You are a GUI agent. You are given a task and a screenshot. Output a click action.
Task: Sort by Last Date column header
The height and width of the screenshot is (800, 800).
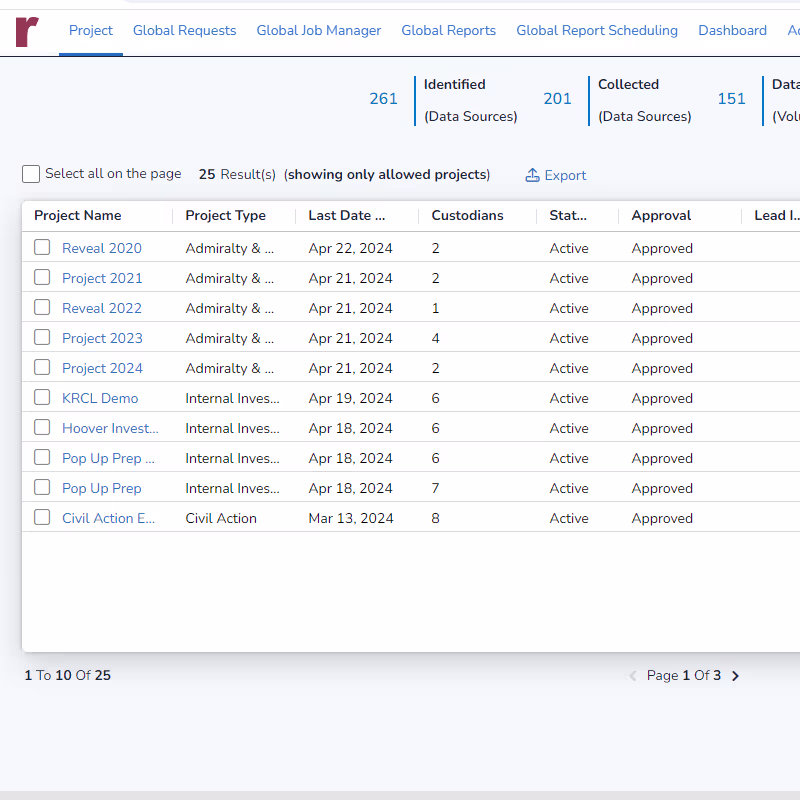(346, 216)
